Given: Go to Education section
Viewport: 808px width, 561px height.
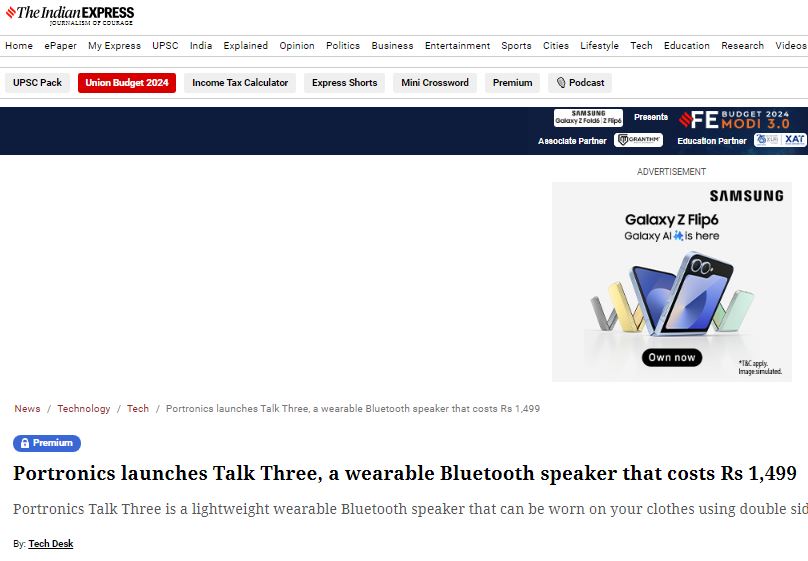Looking at the screenshot, I should tap(687, 45).
